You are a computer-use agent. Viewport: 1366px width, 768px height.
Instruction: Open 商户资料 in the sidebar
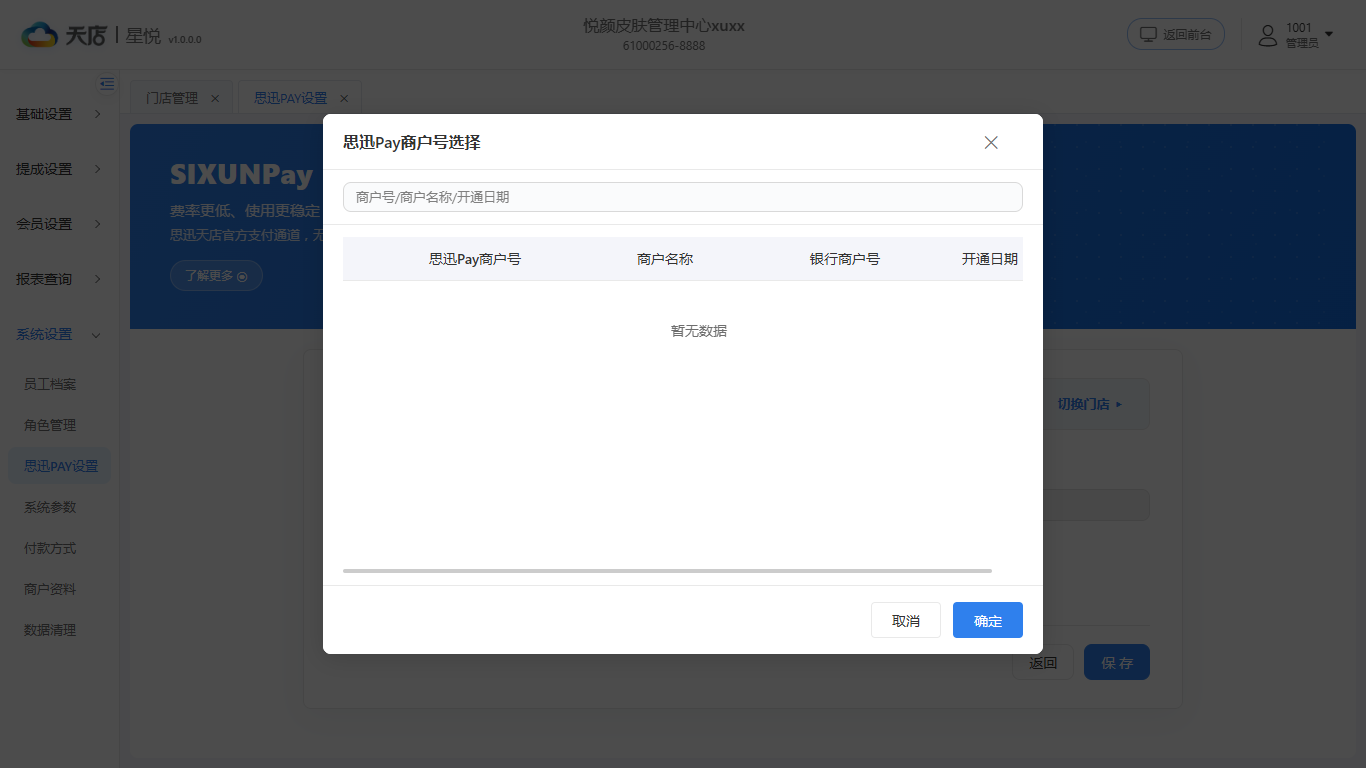point(50,589)
